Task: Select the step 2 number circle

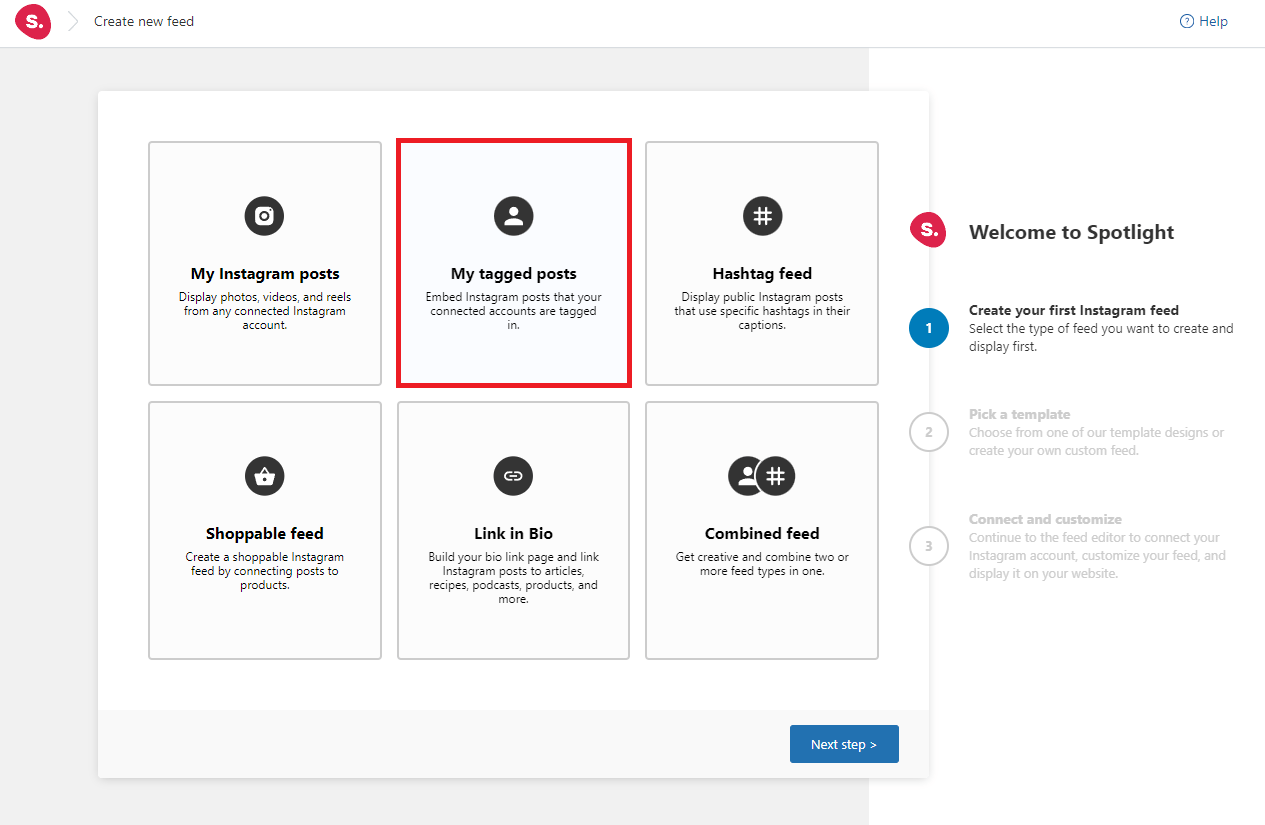Action: click(929, 432)
